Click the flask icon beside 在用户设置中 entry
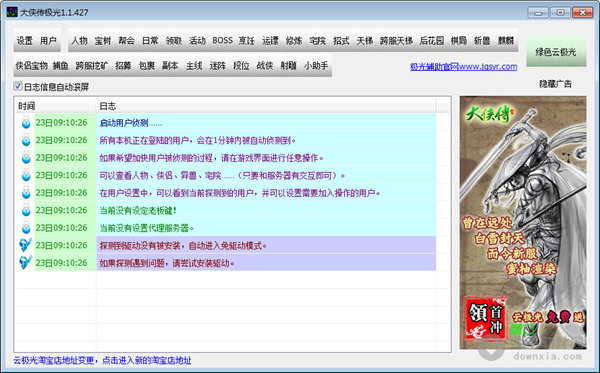600x373 pixels. [26, 193]
